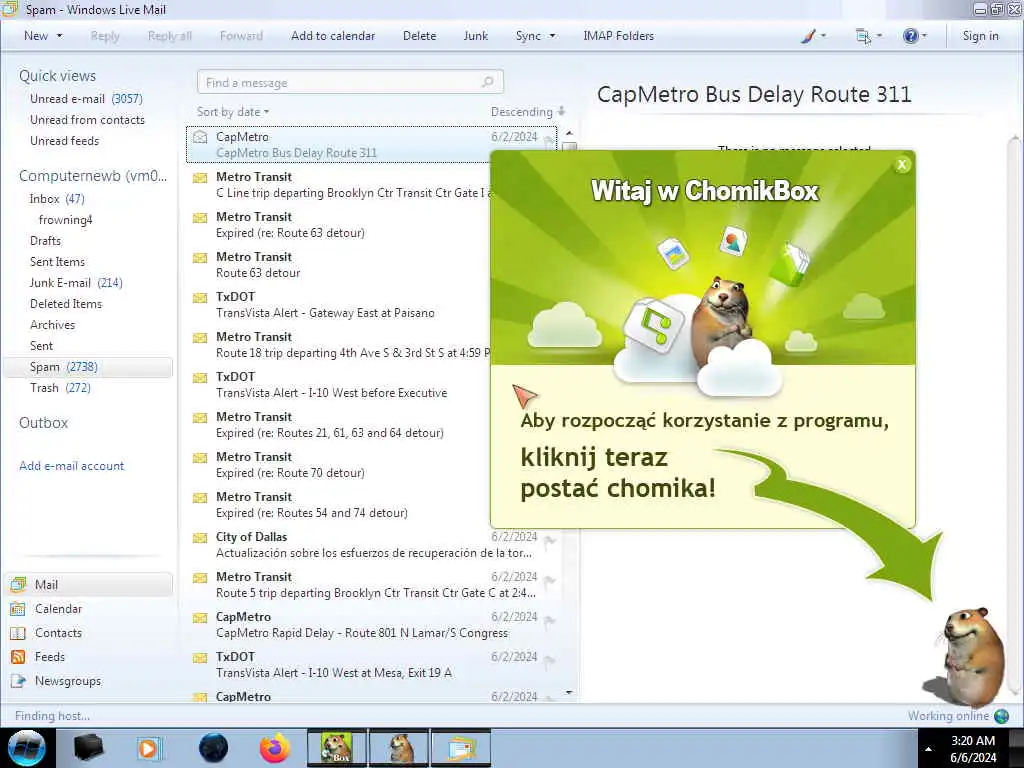Screen dimensions: 1024x768
Task: Open the media player taskbar icon
Action: tap(149, 748)
